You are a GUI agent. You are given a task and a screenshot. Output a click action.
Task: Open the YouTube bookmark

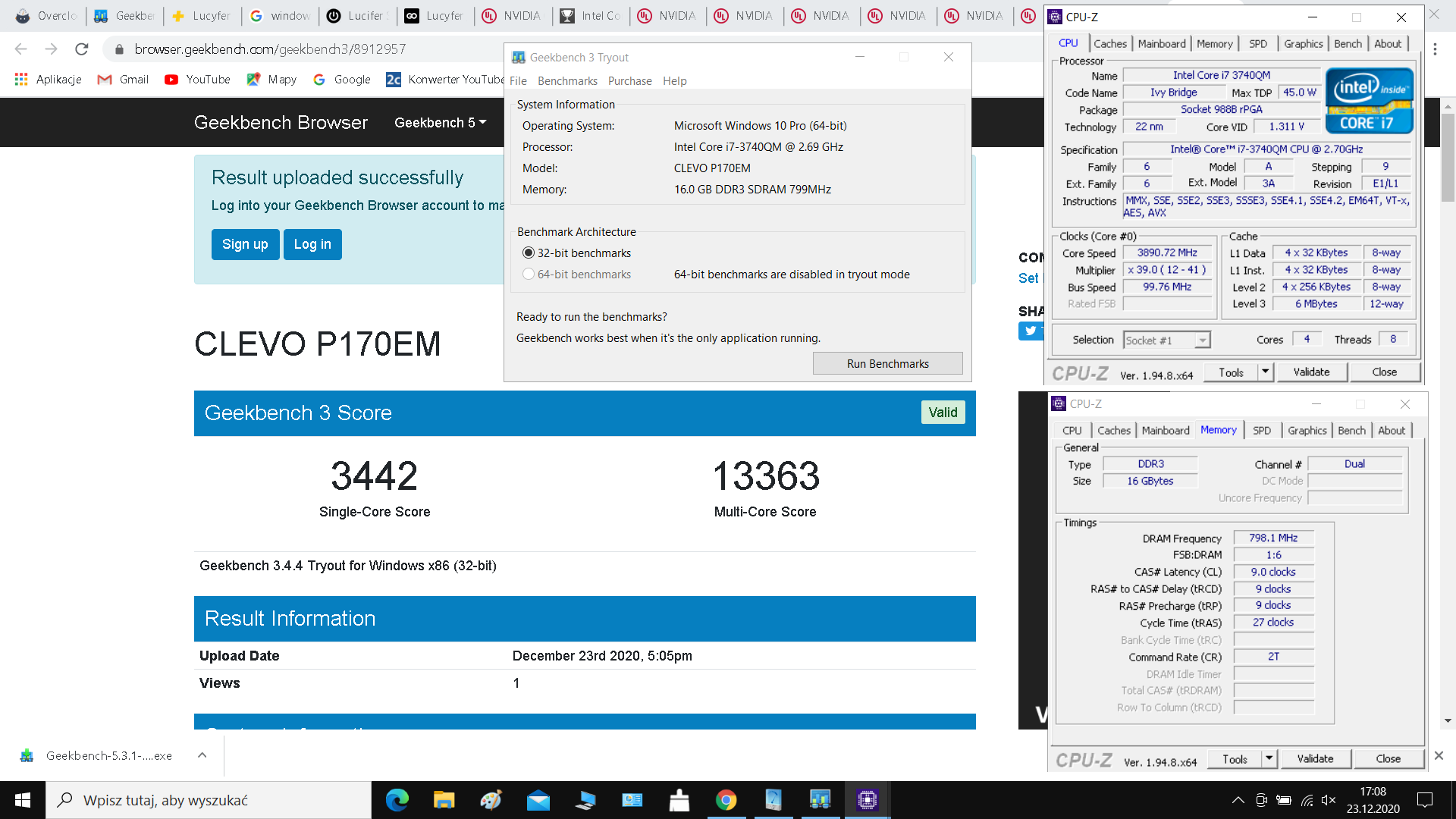click(197, 80)
